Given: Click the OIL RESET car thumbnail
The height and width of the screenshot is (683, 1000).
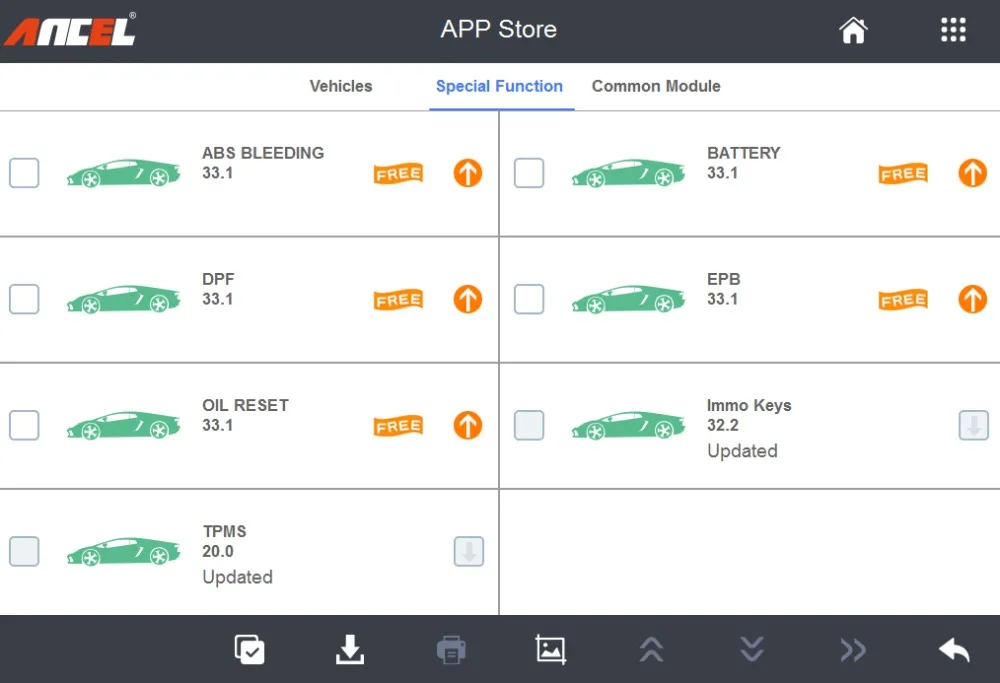Looking at the screenshot, I should click(123, 425).
